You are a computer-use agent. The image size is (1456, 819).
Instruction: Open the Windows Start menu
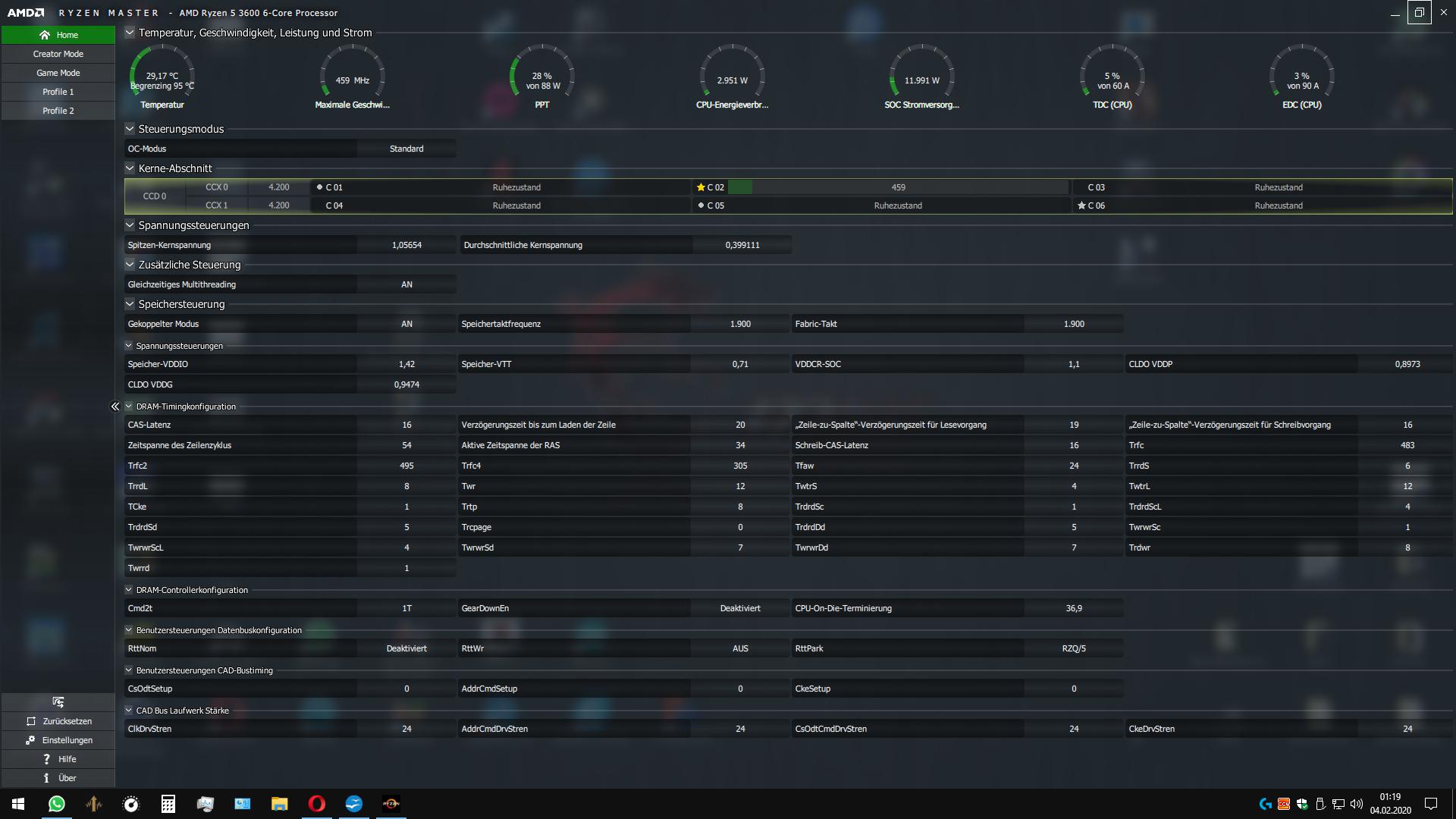click(18, 804)
